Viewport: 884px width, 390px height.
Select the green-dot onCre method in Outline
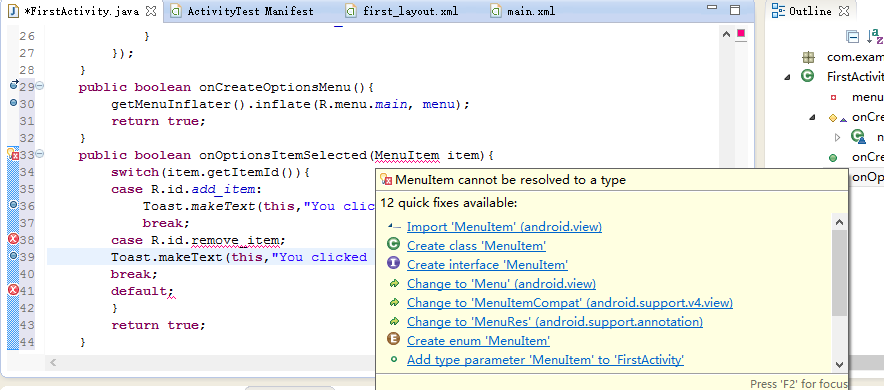867,157
